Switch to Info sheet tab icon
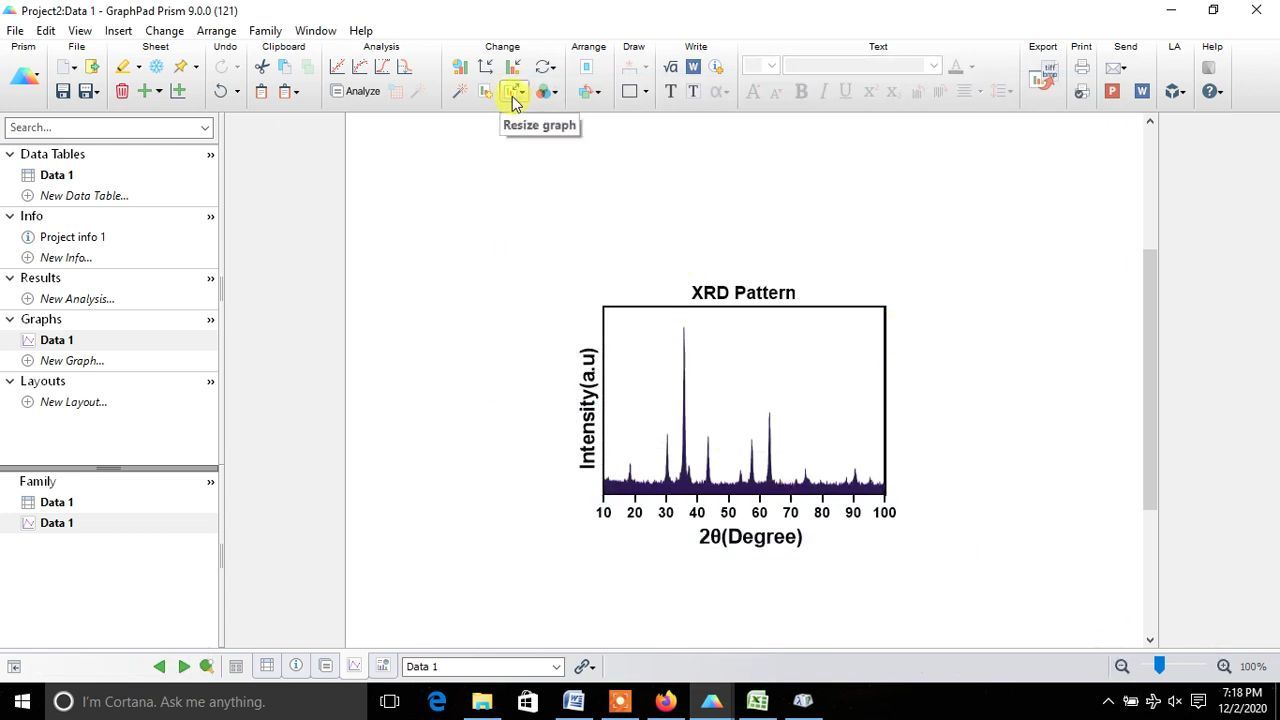The image size is (1280, 720). coord(296,666)
